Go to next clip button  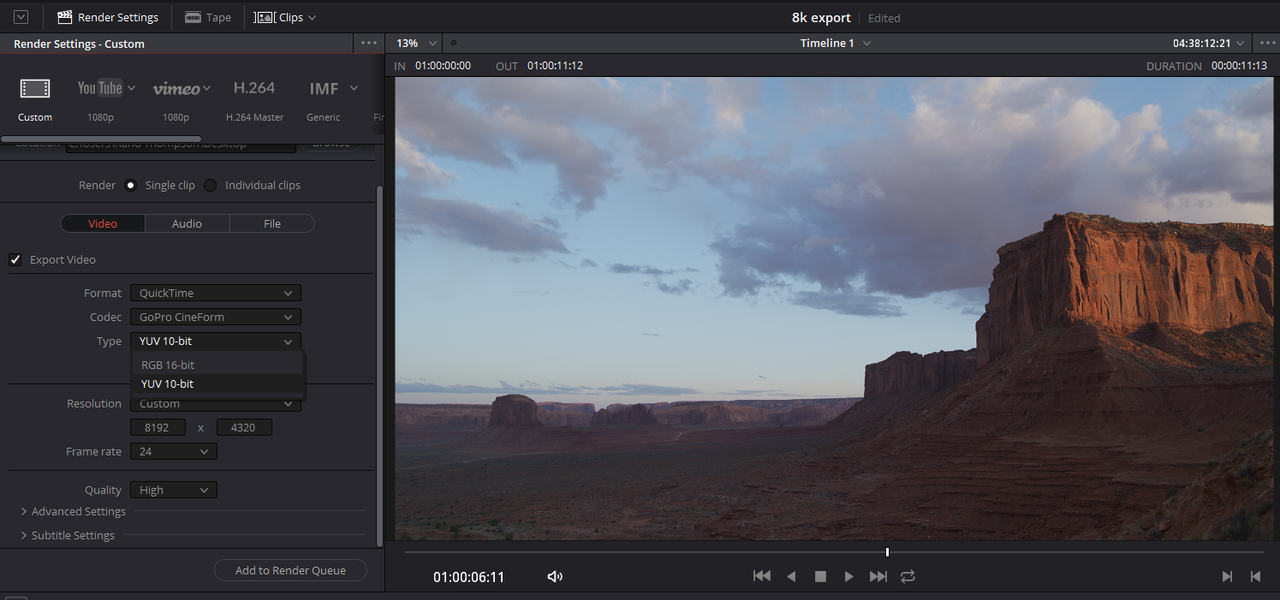coord(1227,577)
